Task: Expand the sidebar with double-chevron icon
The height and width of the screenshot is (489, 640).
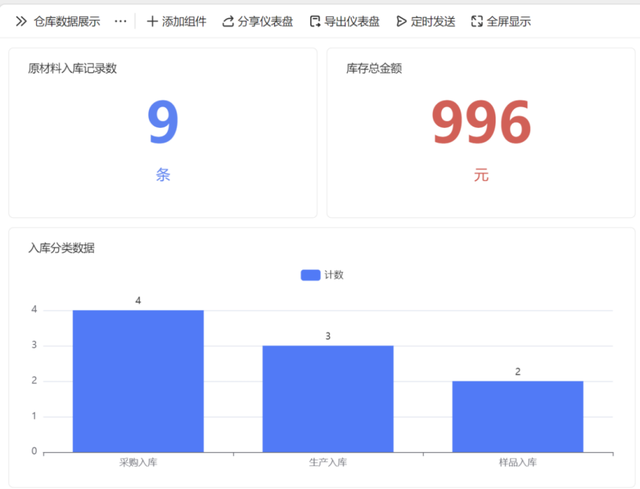Action: point(21,21)
